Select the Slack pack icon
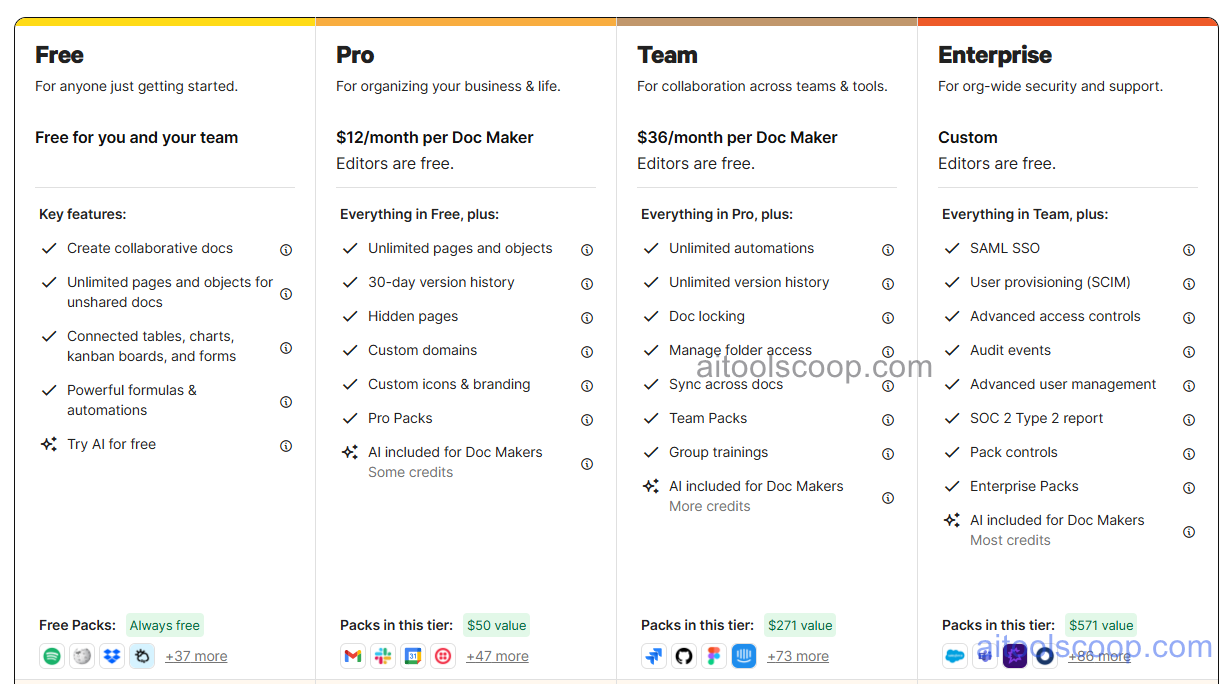Image resolution: width=1232 pixels, height=684 pixels. [x=383, y=656]
